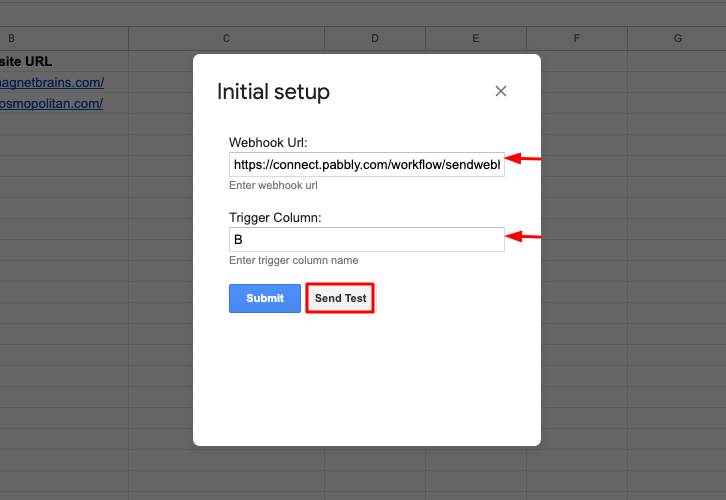Select the column G header

point(677,39)
